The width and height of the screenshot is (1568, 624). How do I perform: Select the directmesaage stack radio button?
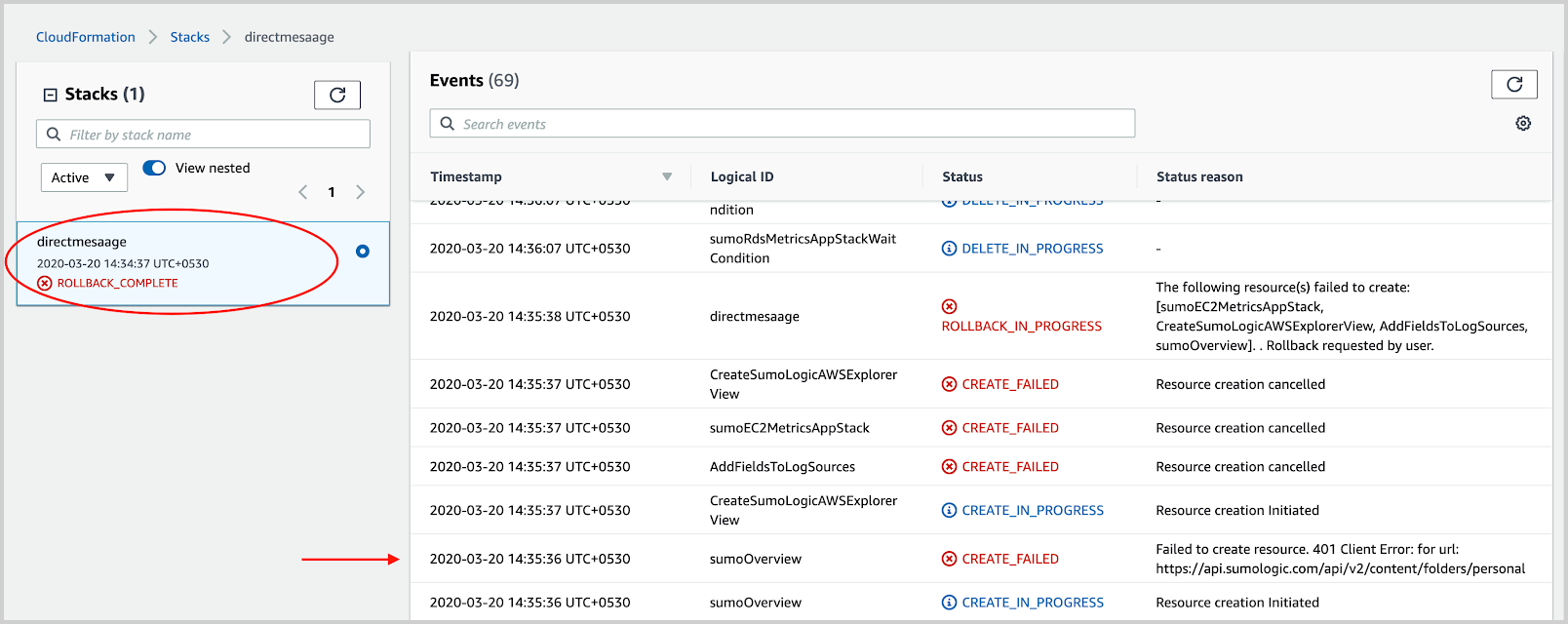point(363,252)
